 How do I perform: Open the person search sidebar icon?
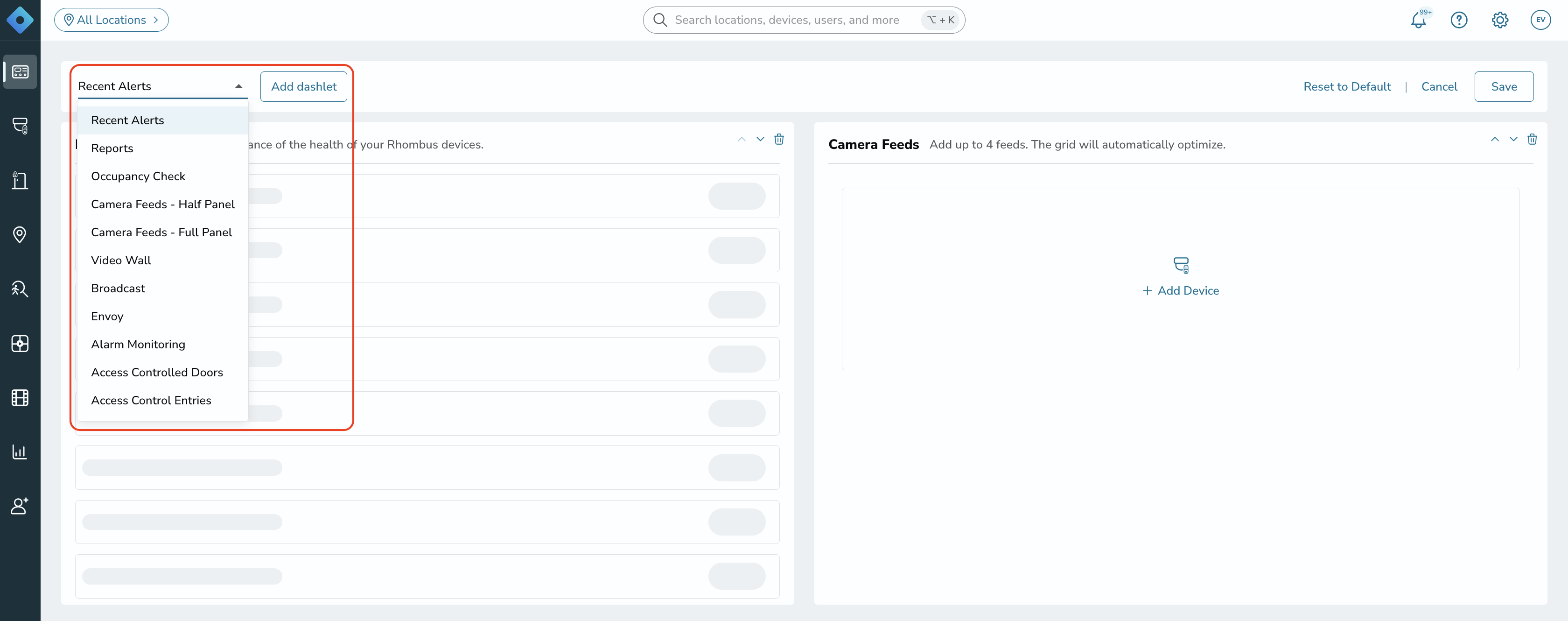coord(20,289)
